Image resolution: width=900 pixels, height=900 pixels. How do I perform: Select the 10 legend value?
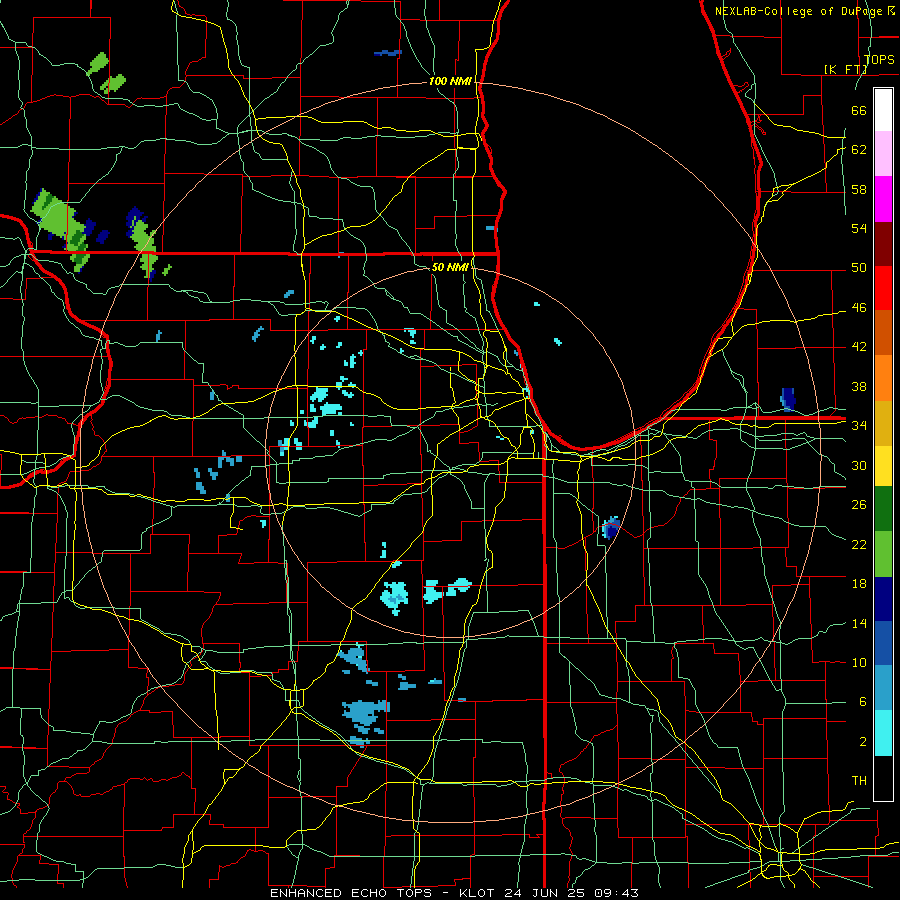point(859,663)
